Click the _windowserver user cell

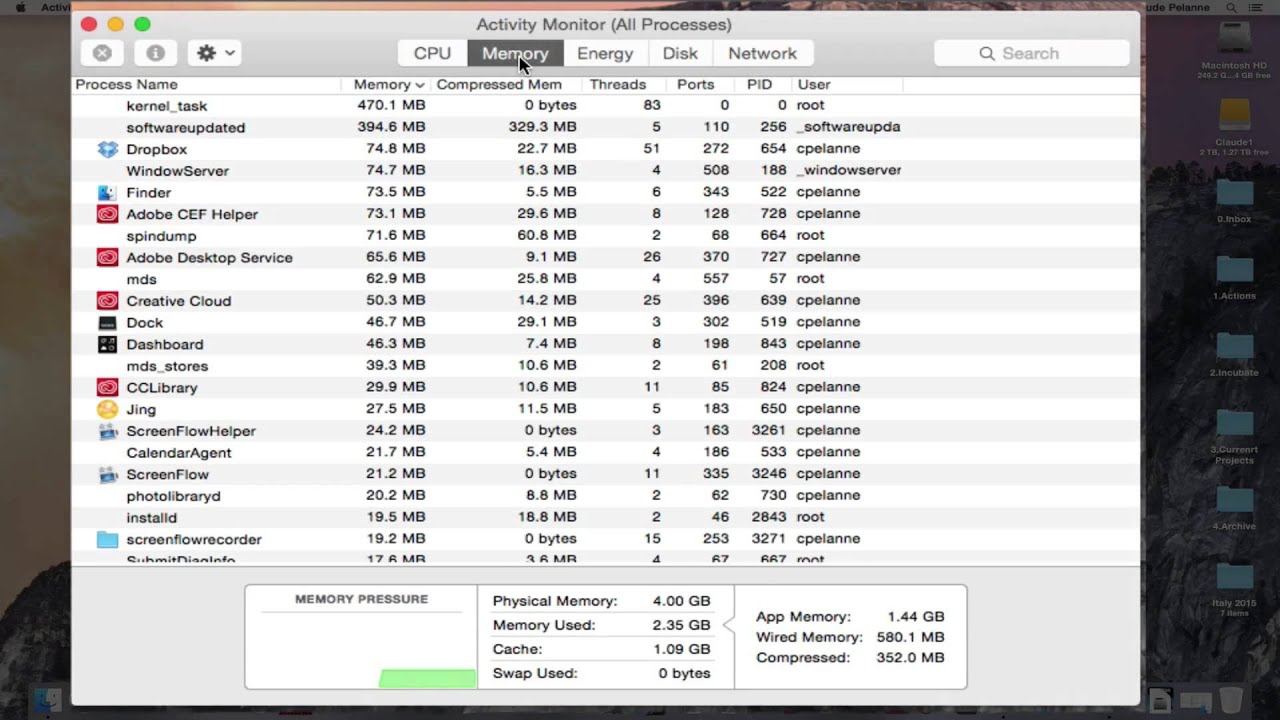click(x=848, y=170)
